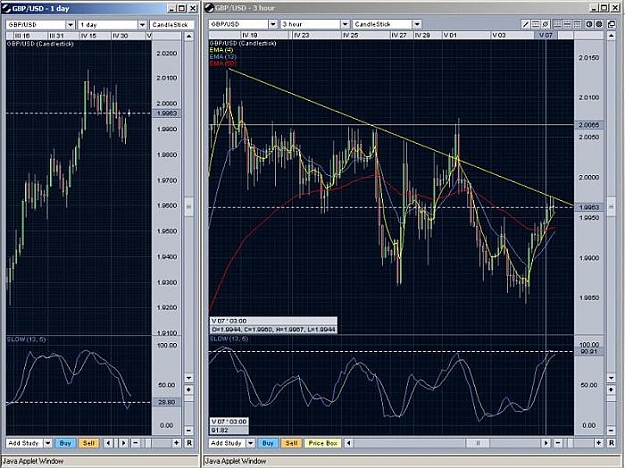Open 1 day timeframe dropdown

[x=142, y=25]
